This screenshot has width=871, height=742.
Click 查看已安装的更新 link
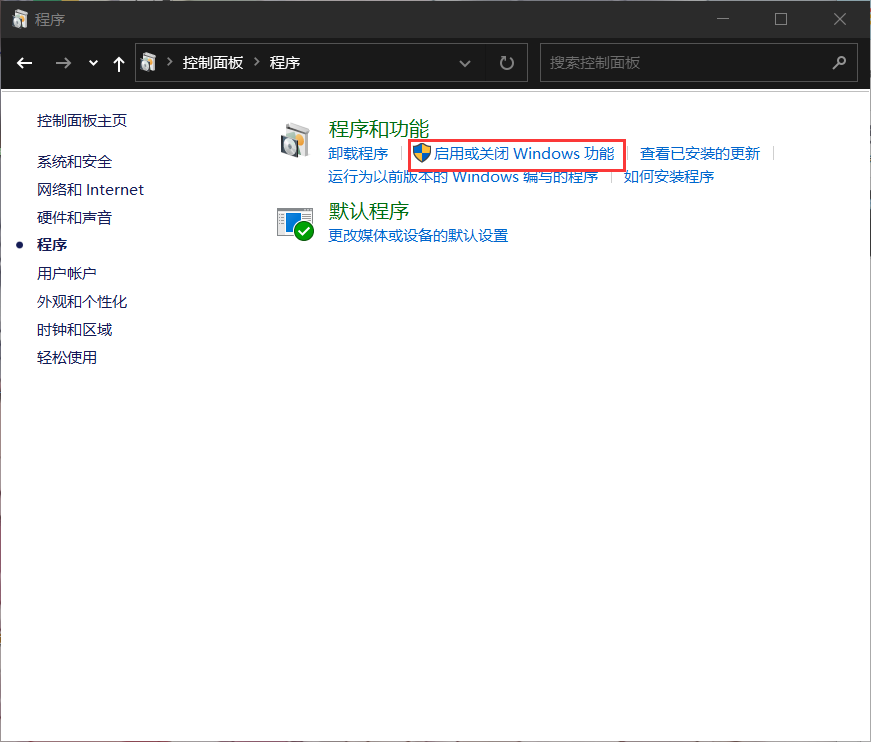click(699, 154)
